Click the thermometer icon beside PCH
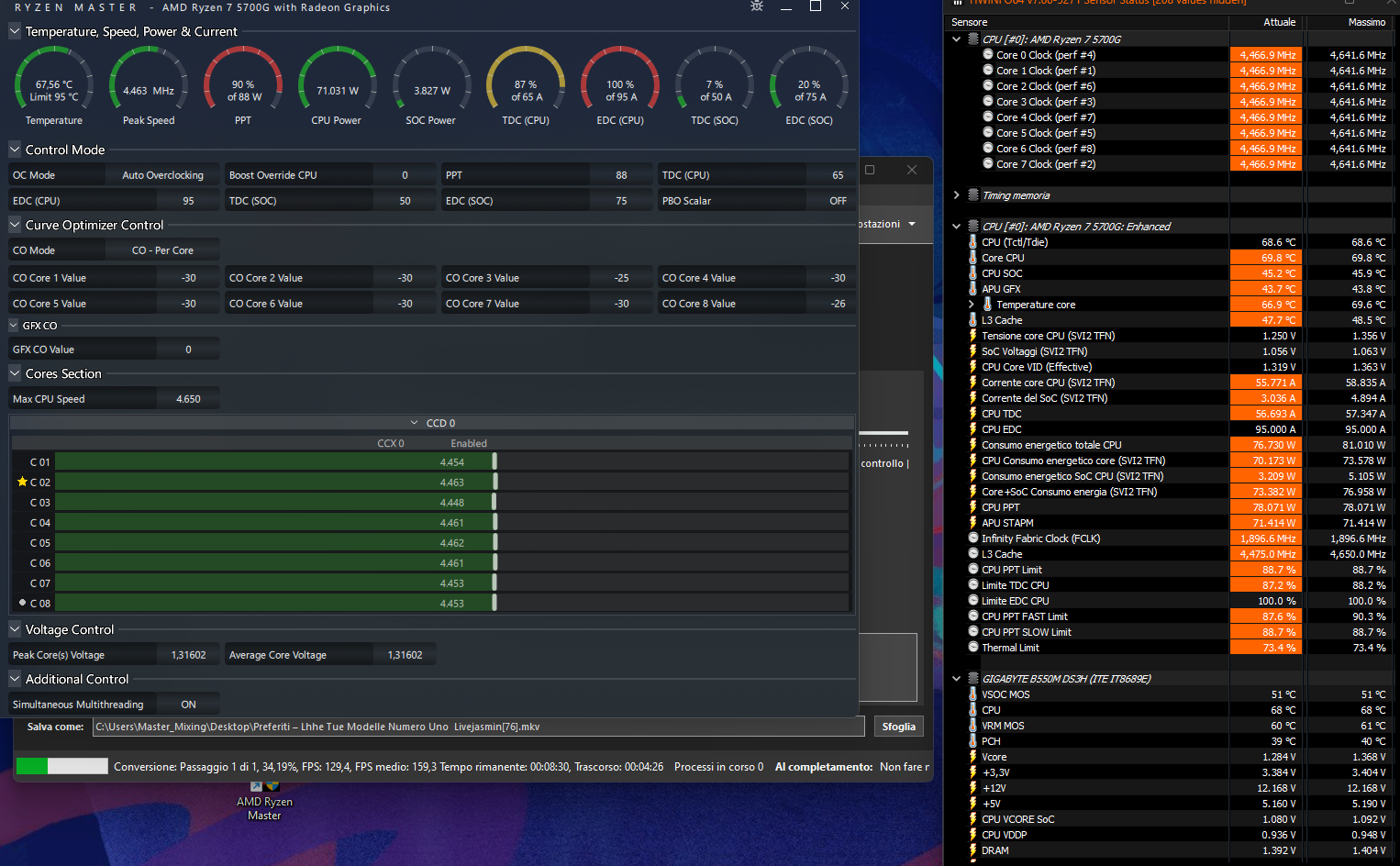Screen dimensions: 1400x866 pos(973,741)
